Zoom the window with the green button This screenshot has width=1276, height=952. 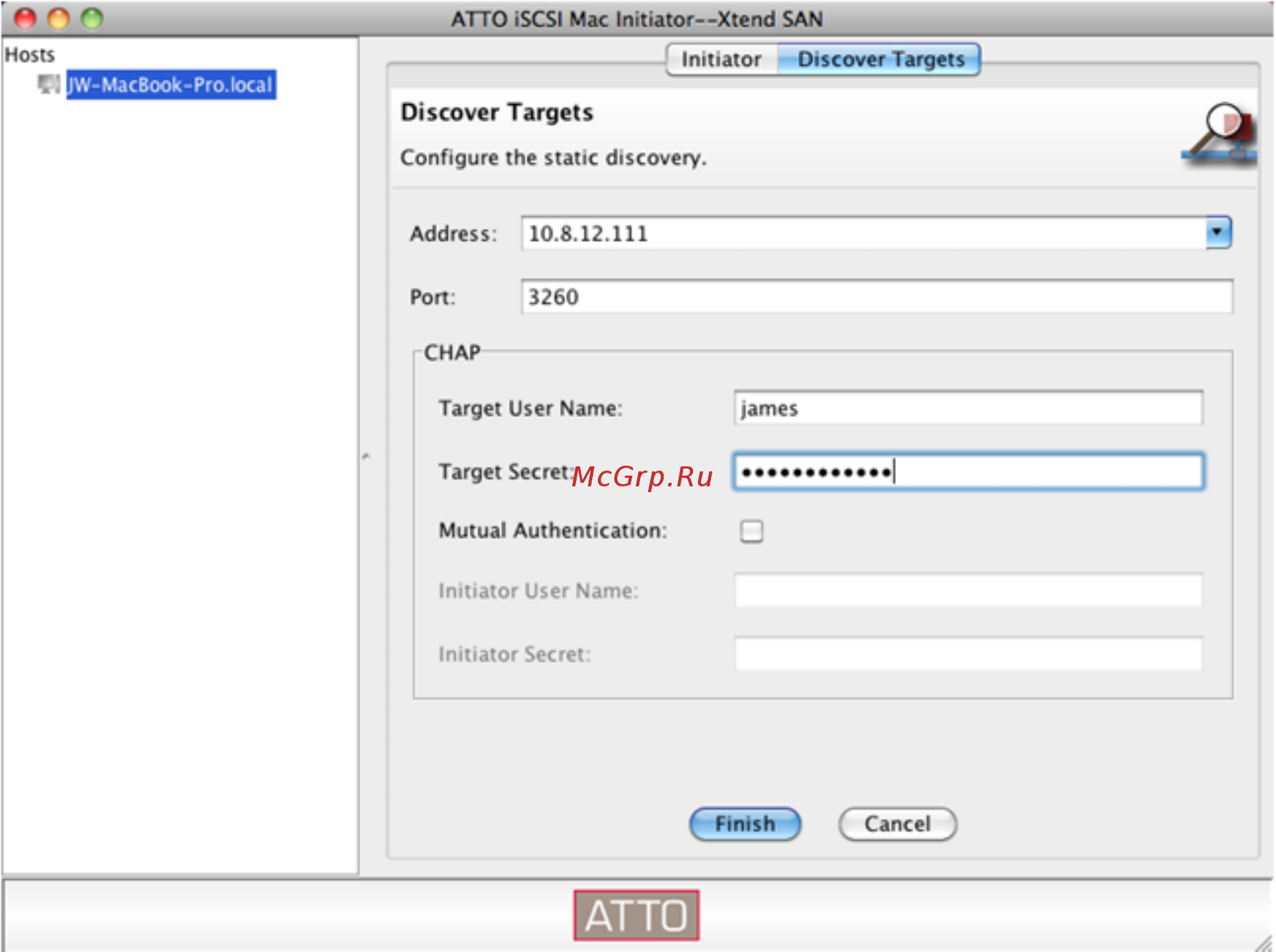coord(91,18)
